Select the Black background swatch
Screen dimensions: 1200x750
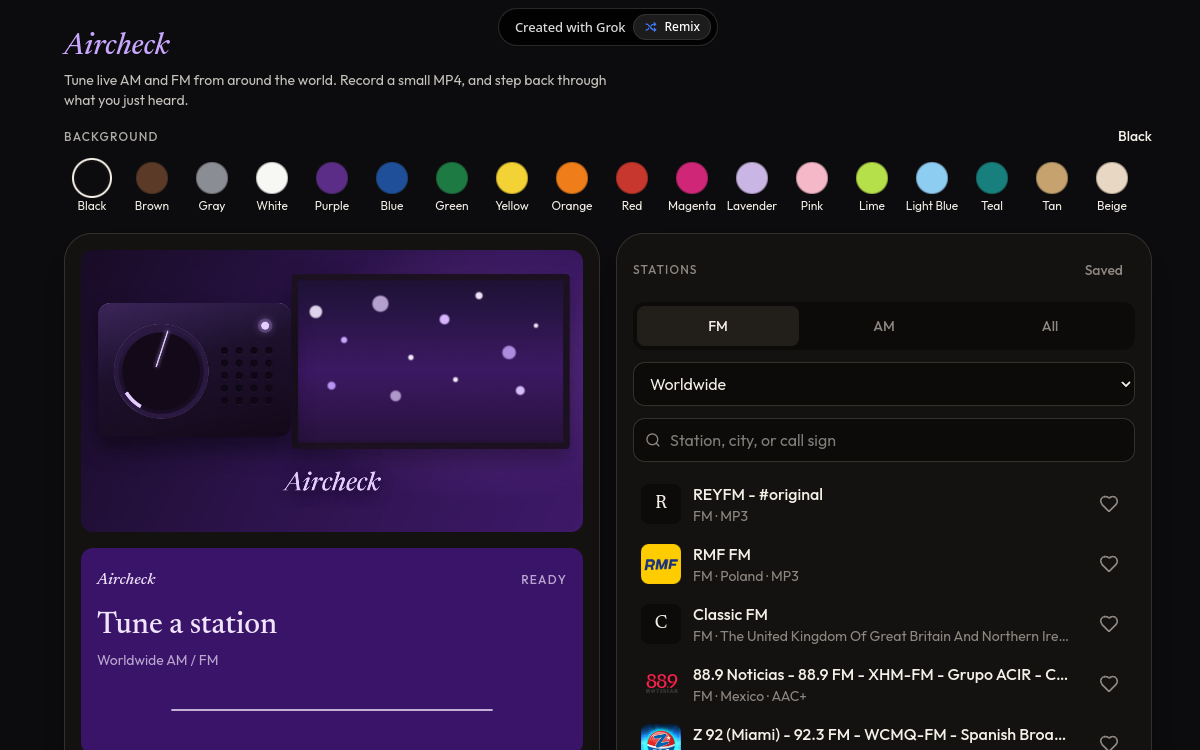click(92, 178)
